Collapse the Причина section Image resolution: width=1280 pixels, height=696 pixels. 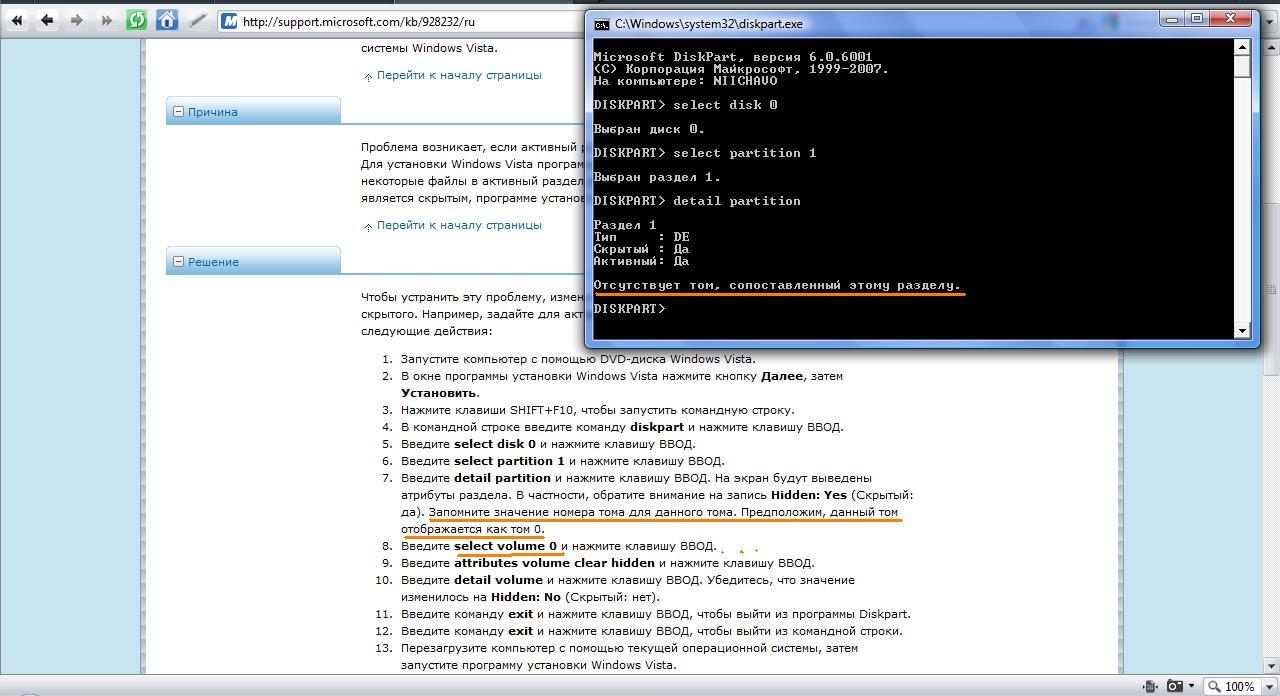[178, 112]
